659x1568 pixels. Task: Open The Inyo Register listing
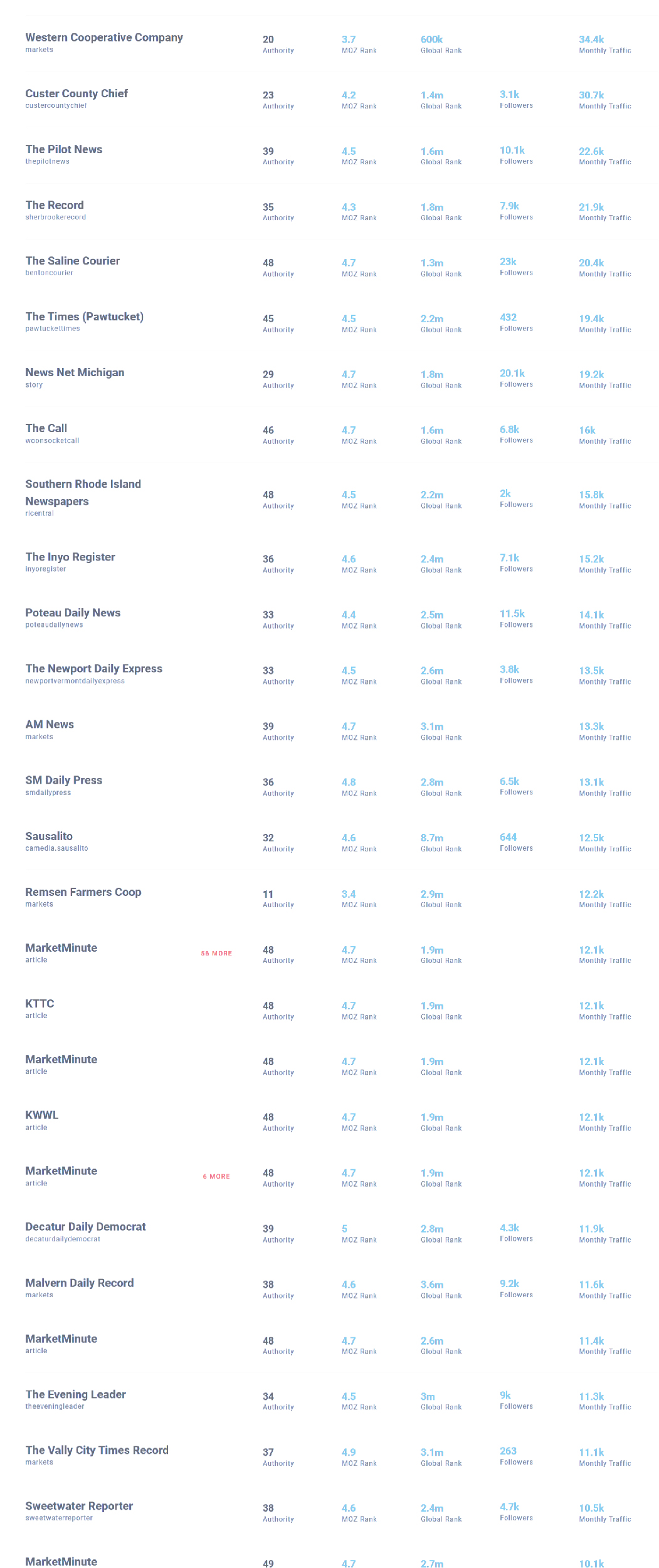tap(70, 557)
